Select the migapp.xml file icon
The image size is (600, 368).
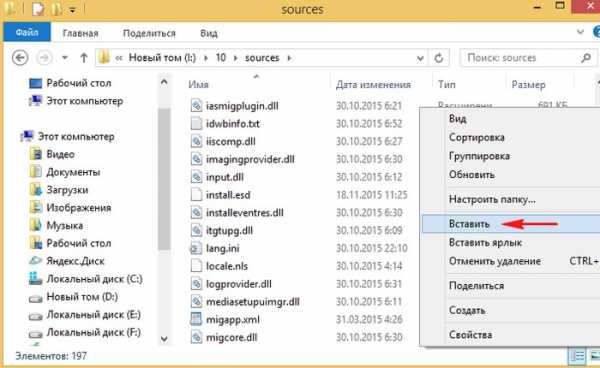tap(196, 319)
